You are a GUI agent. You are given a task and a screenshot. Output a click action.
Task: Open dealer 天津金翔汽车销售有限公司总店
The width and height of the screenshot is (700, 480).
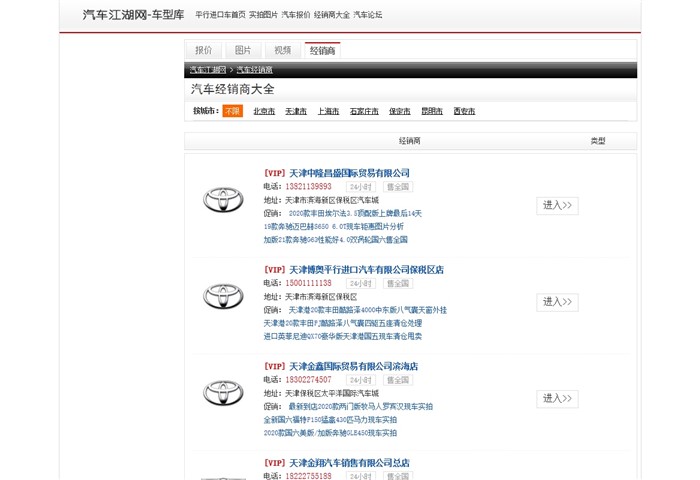[x=349, y=463]
